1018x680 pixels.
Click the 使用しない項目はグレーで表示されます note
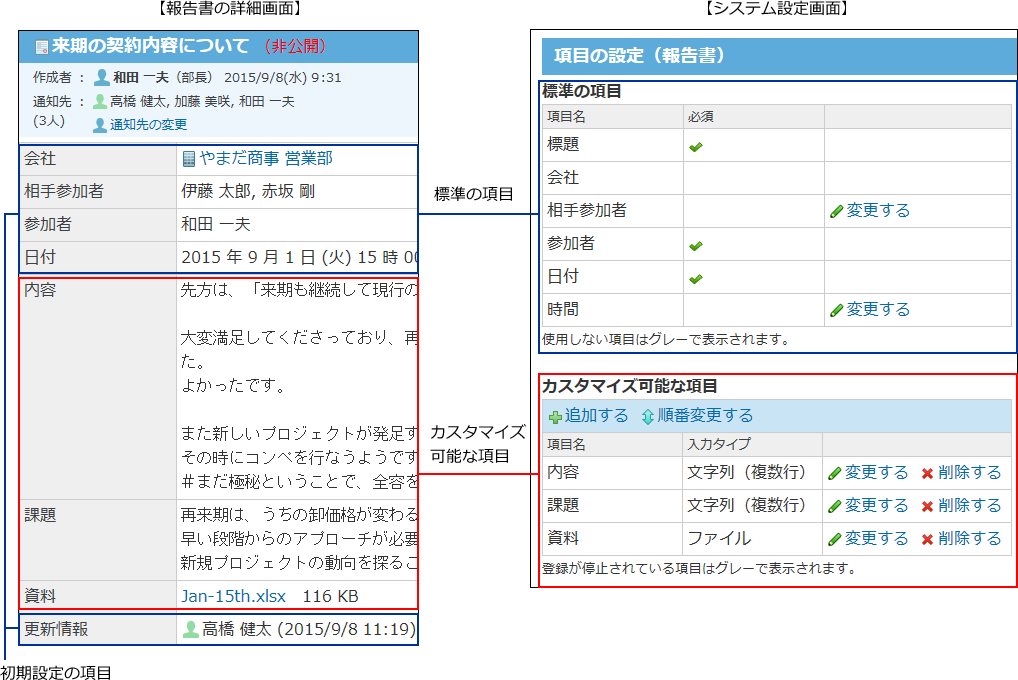(665, 340)
